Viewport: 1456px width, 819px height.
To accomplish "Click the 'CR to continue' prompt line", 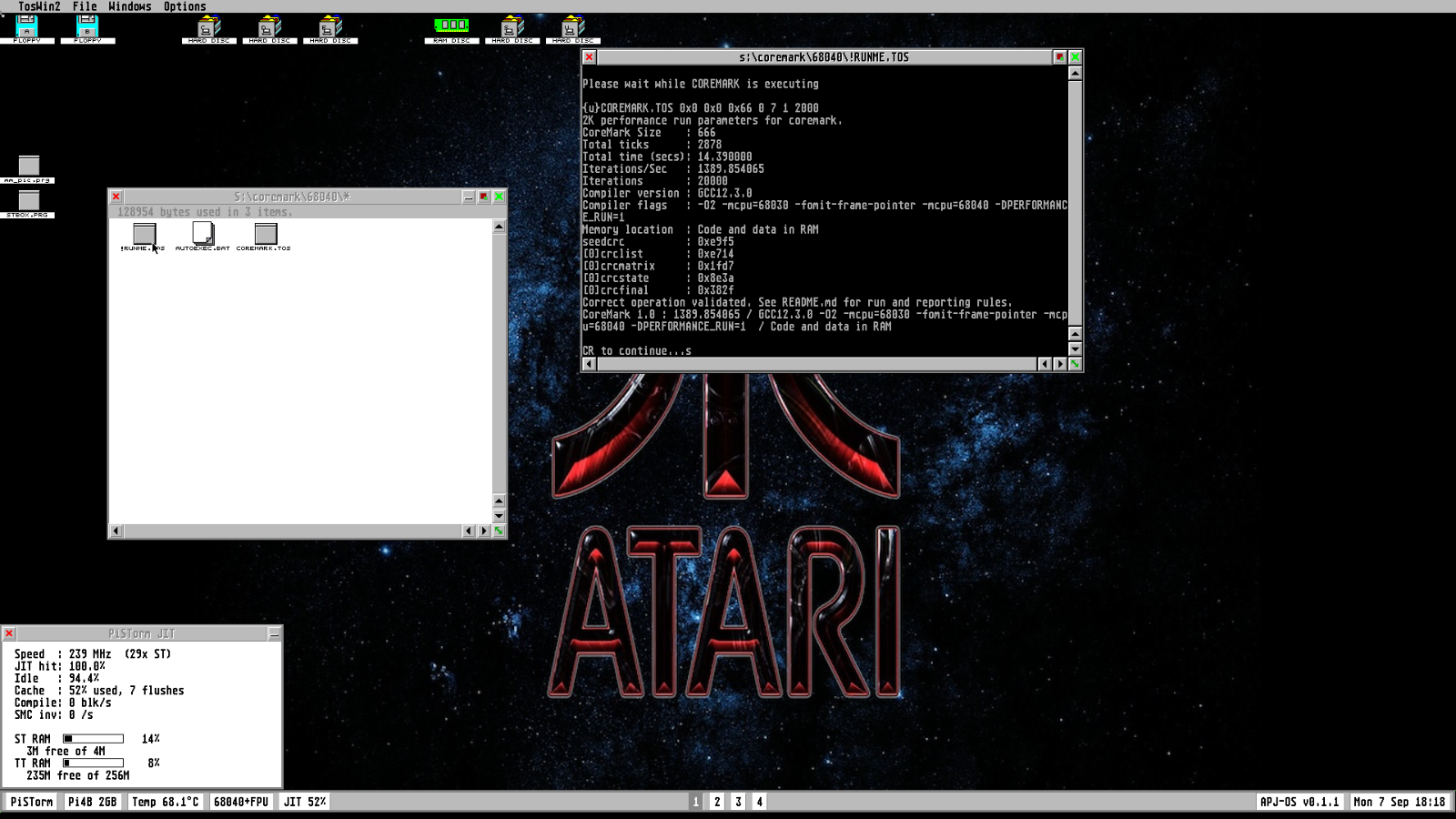I will pyautogui.click(x=637, y=350).
